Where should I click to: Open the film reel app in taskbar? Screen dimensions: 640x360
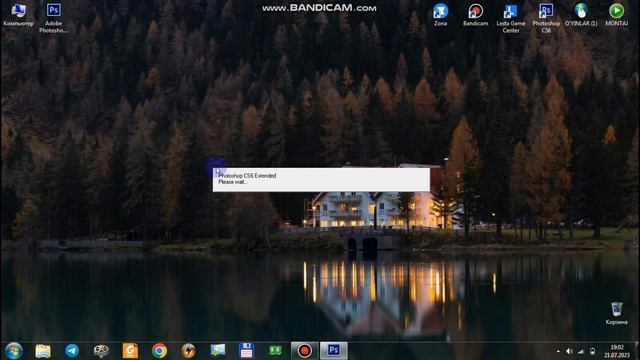coord(101,351)
